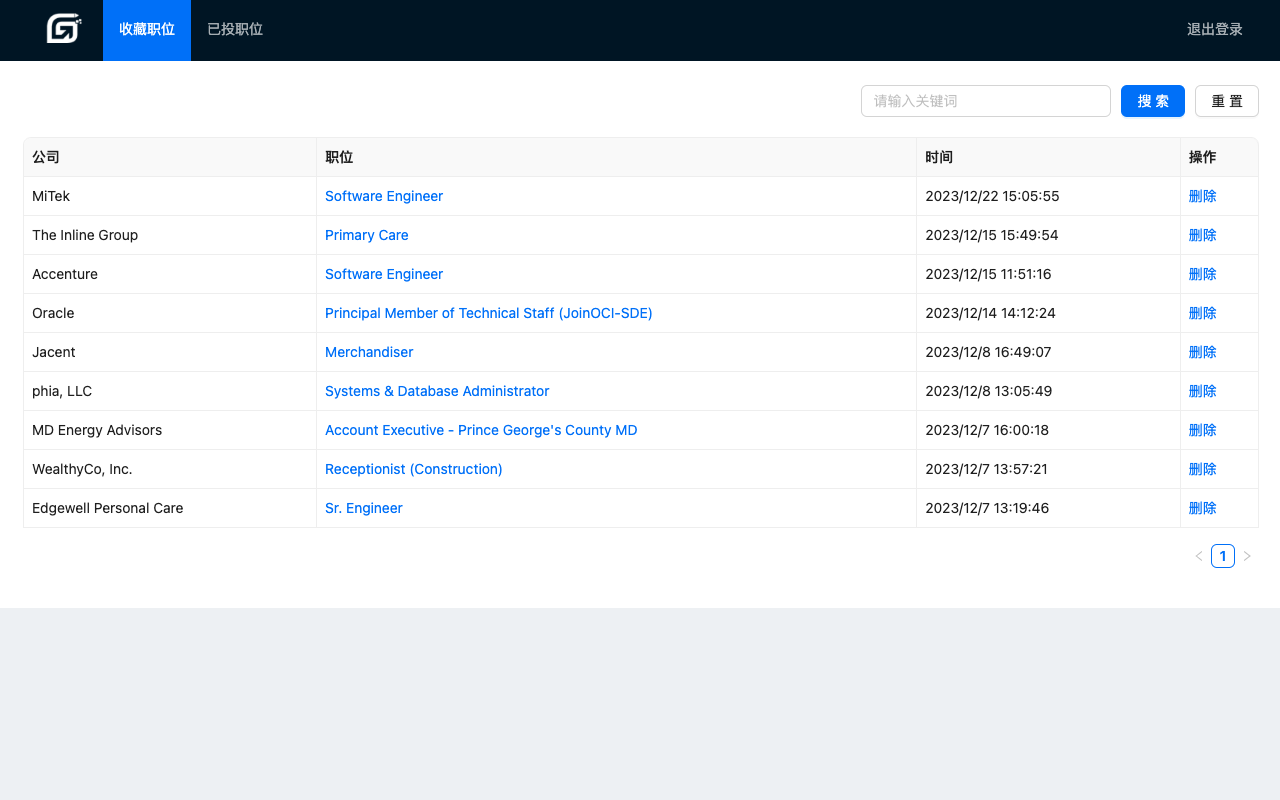Select the WealthyCo, Inc. cell
1280x800 pixels.
click(x=170, y=469)
